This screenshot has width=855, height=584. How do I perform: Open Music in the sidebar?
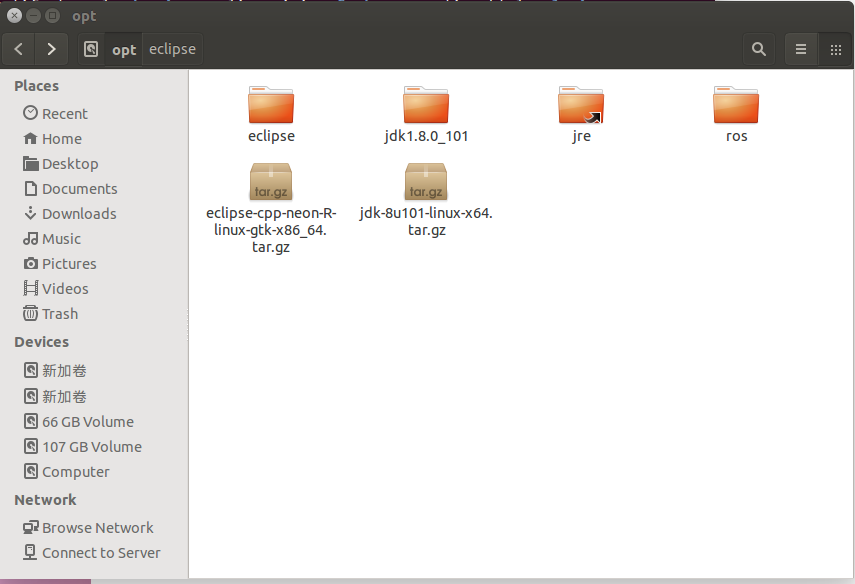click(x=94, y=239)
